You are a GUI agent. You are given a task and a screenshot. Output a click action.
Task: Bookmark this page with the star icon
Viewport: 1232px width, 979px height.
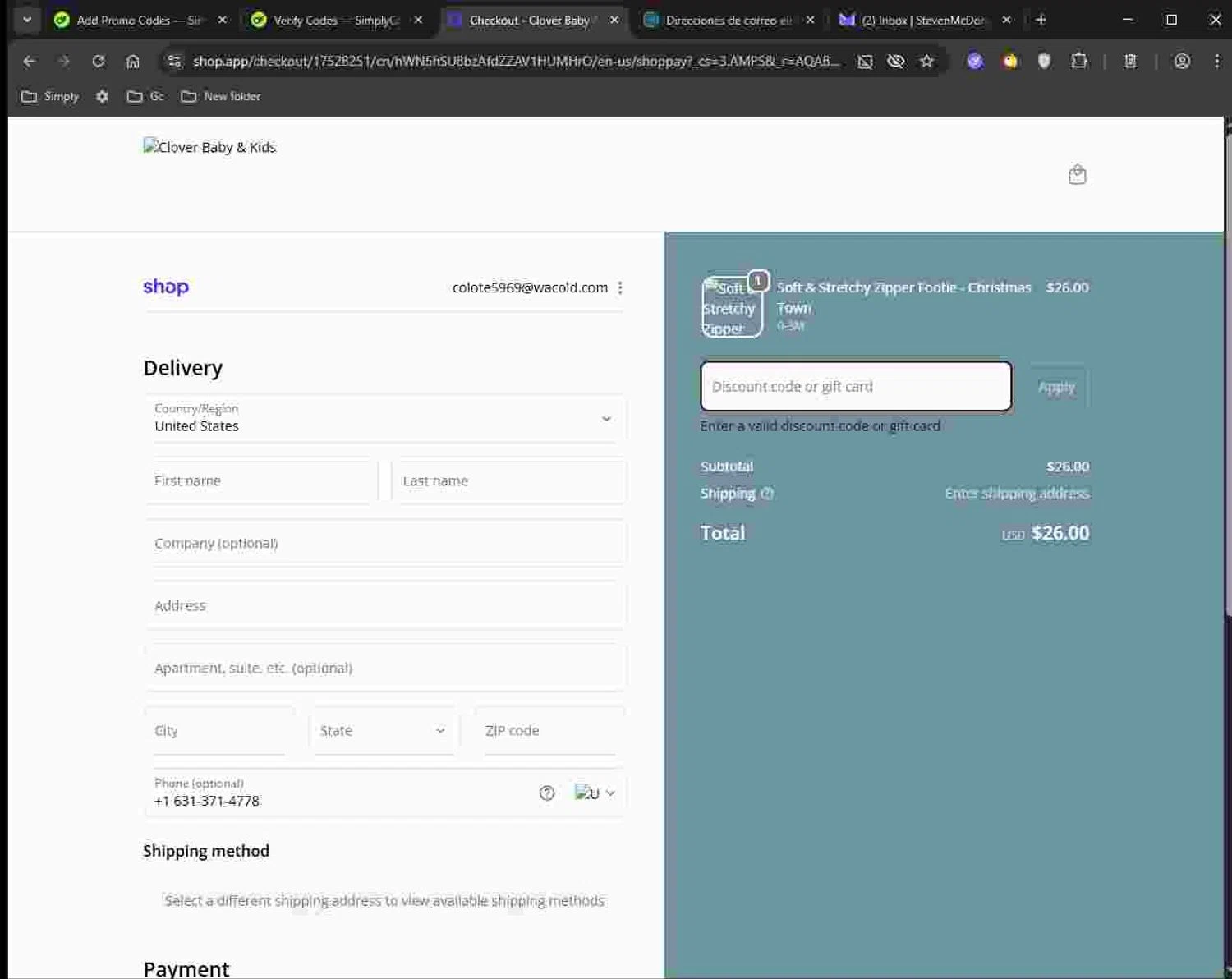pos(926,61)
